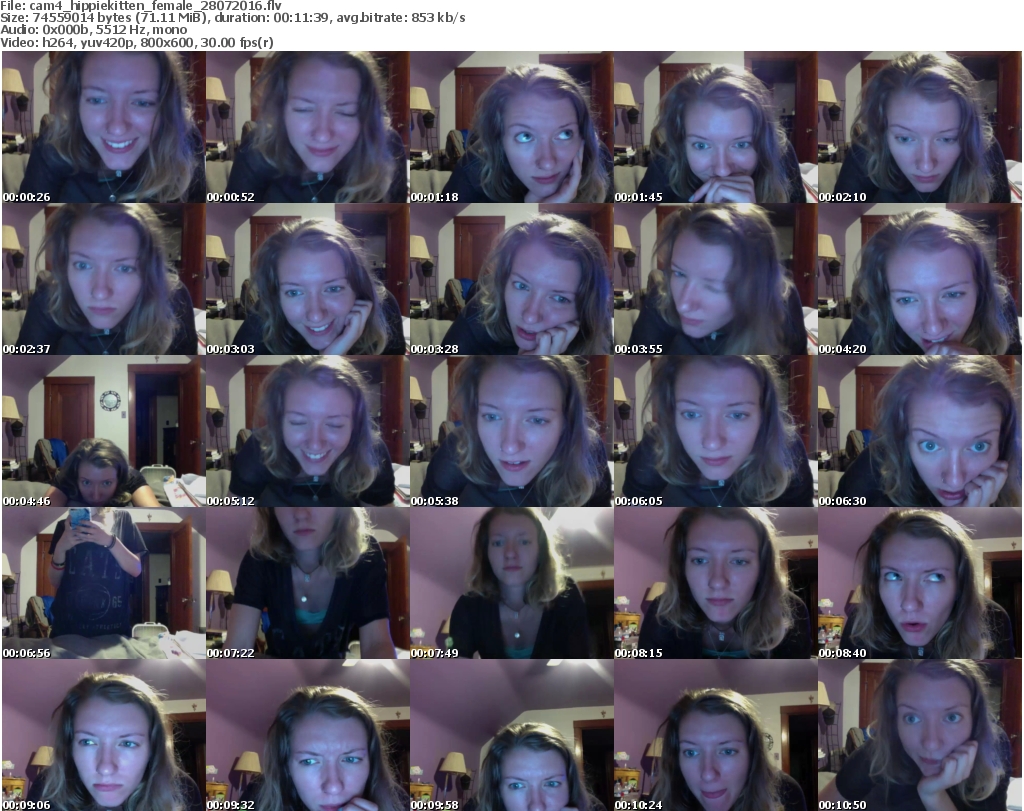
Task: Choose the frame stamped 00:06:30
Action: (920, 431)
